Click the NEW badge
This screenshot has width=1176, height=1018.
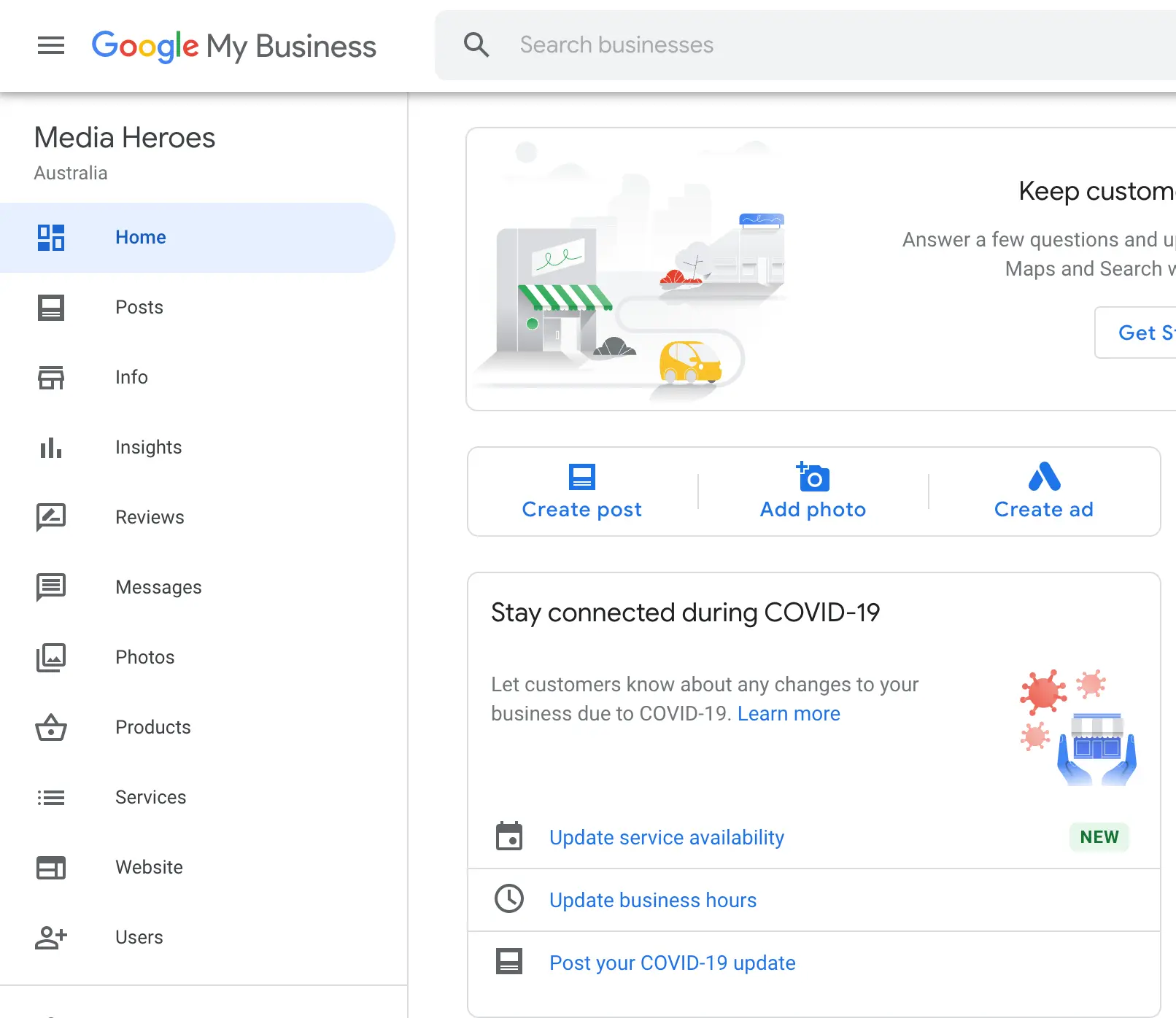pos(1099,837)
